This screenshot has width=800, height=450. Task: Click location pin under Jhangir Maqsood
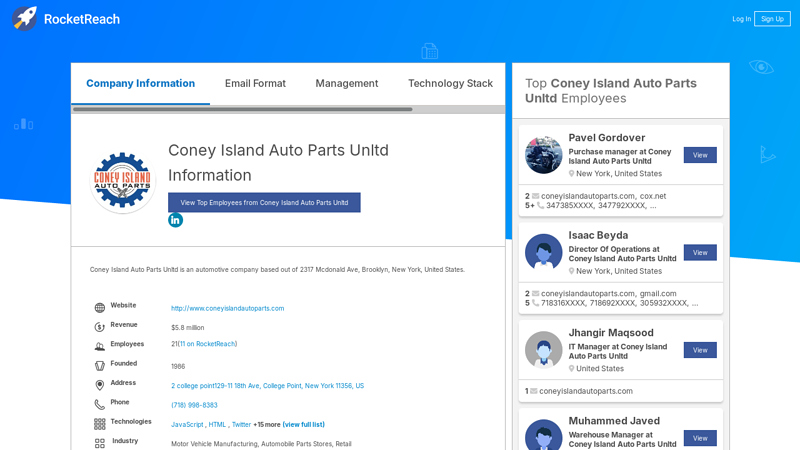point(571,368)
